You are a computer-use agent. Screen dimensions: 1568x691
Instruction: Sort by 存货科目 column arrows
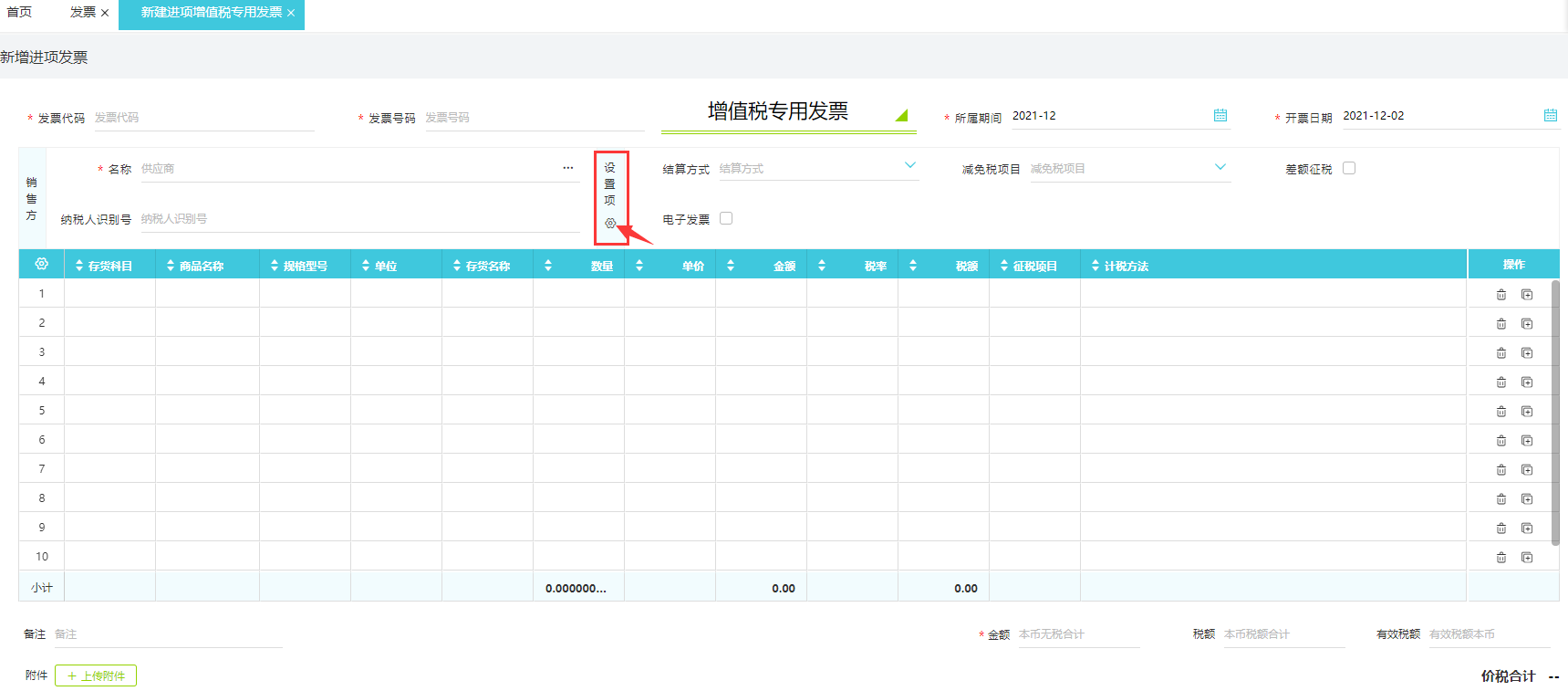pos(79,266)
